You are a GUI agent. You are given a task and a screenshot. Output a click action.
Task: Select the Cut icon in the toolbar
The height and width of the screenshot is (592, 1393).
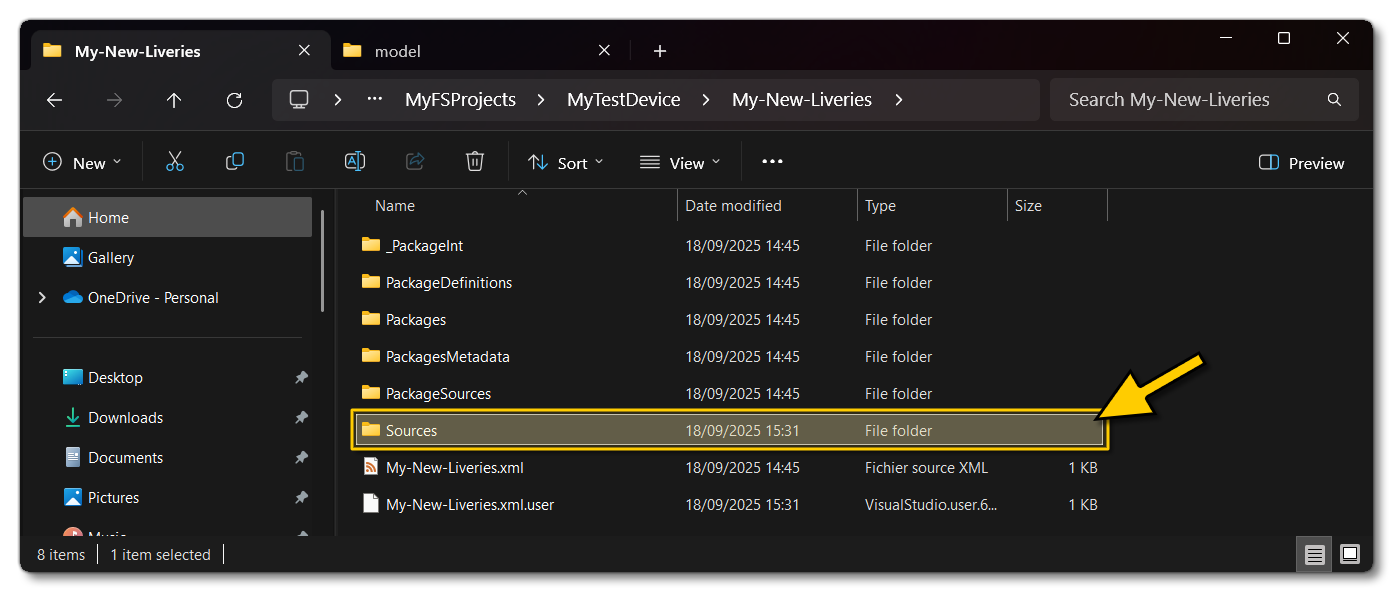coord(175,161)
